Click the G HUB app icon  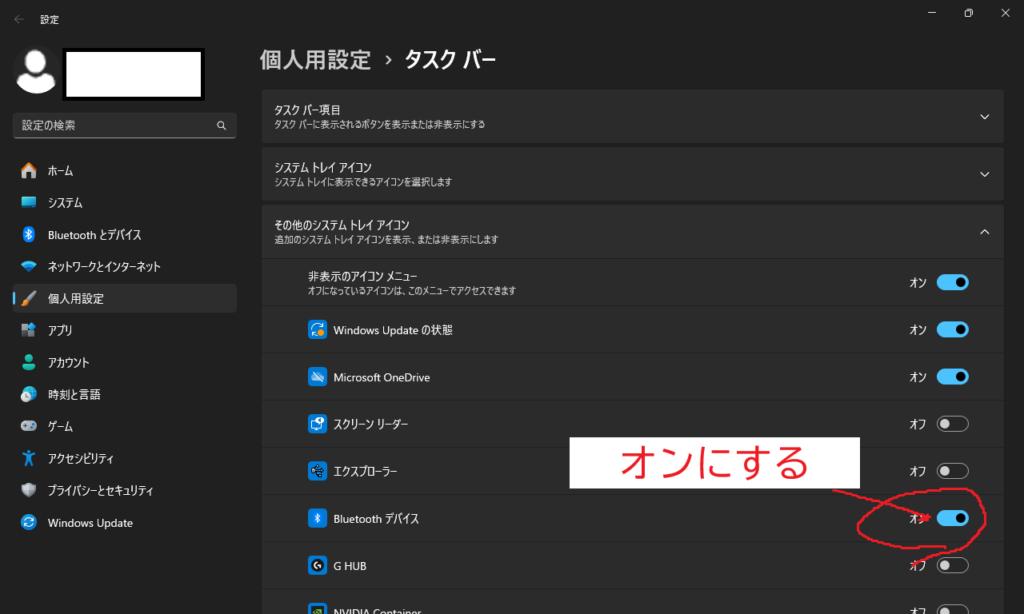point(318,566)
